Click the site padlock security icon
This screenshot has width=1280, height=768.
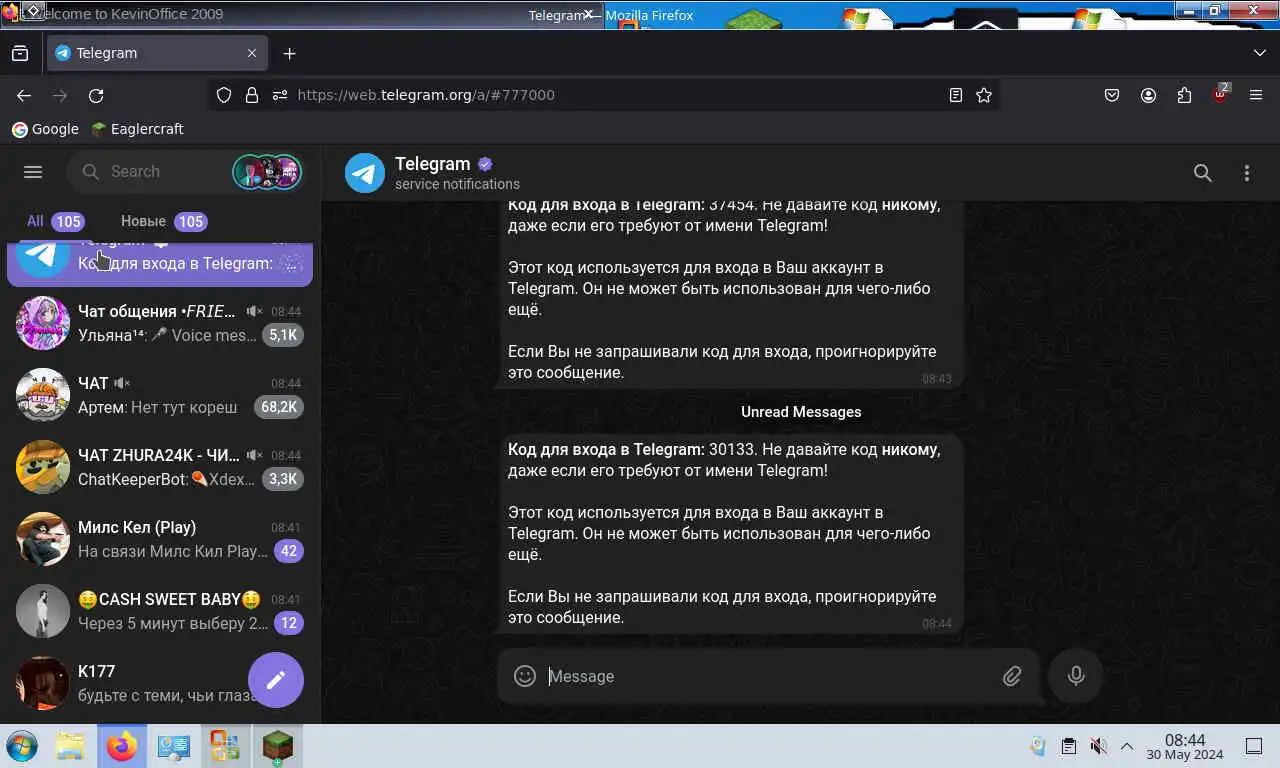click(252, 95)
